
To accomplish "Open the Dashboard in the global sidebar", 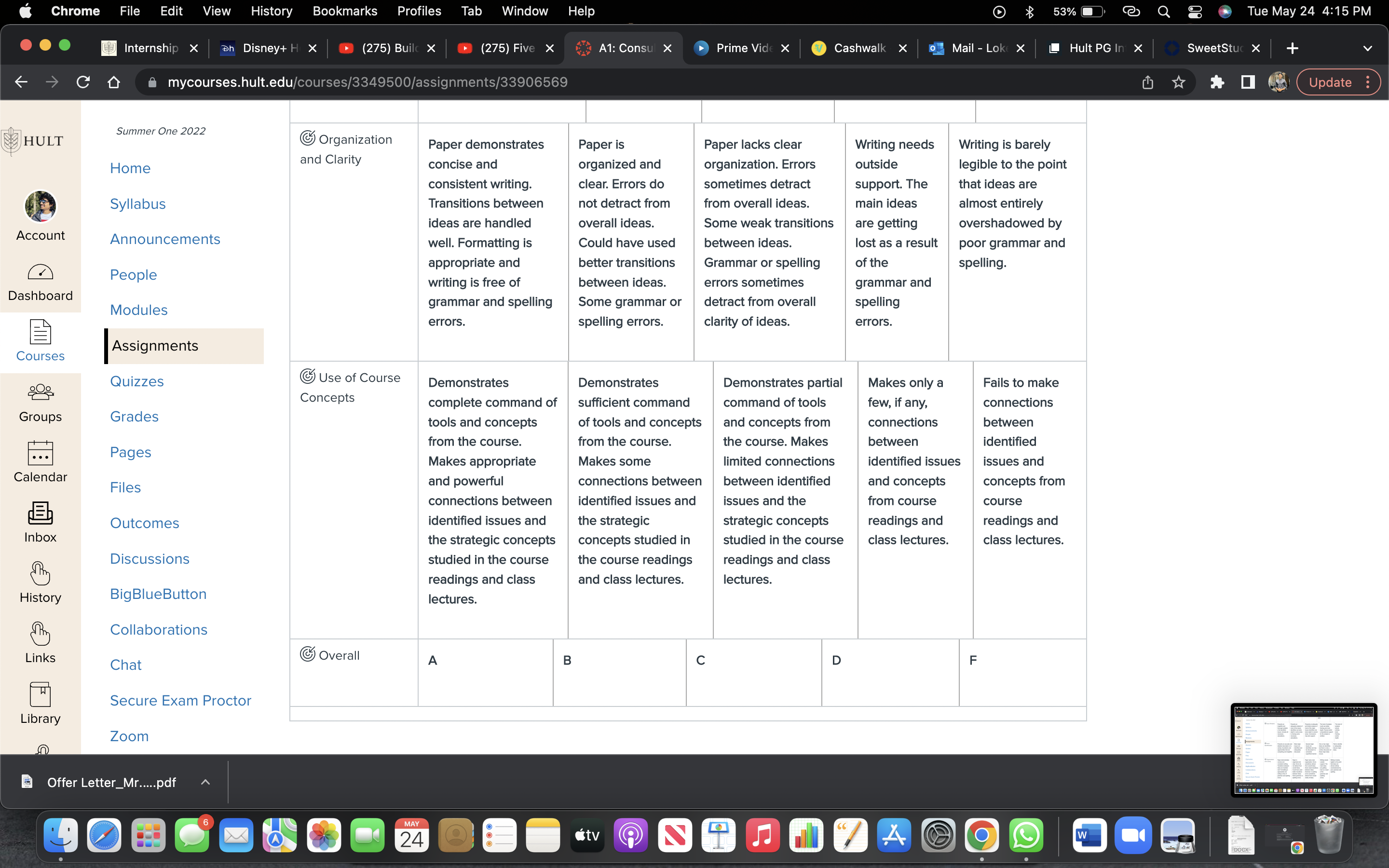I will tap(40, 282).
